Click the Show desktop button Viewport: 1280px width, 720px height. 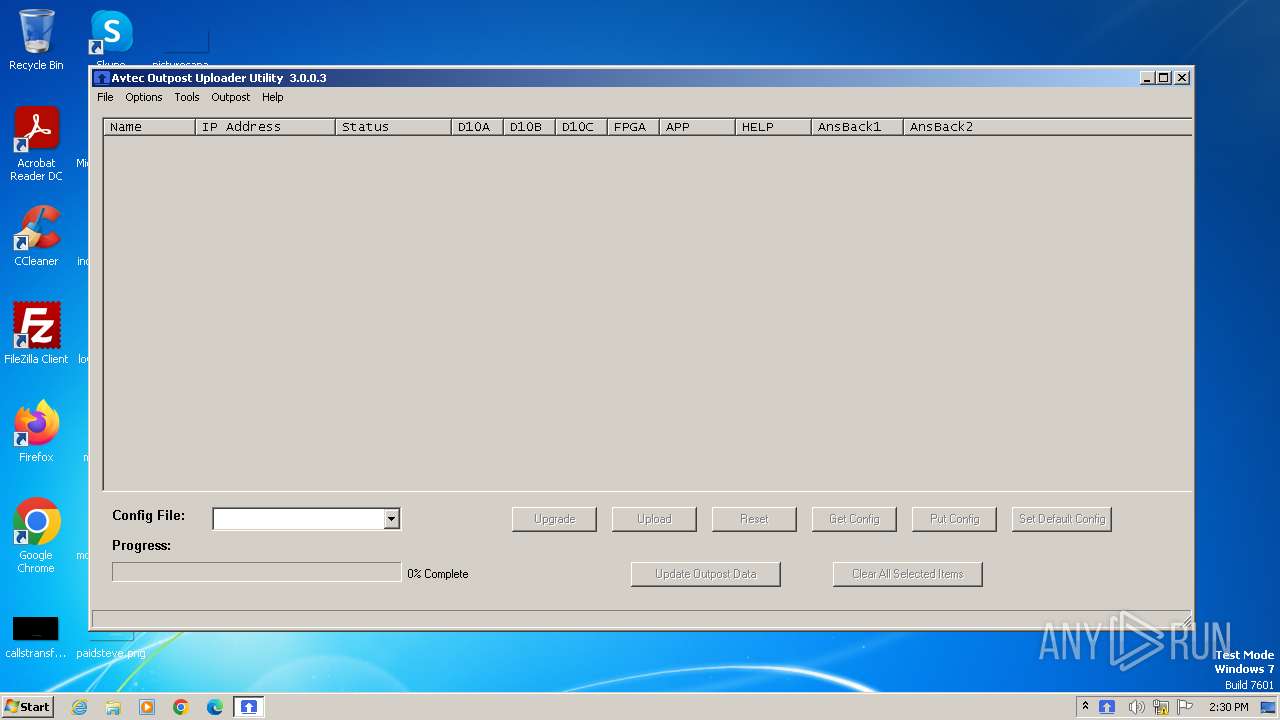tap(1268, 707)
